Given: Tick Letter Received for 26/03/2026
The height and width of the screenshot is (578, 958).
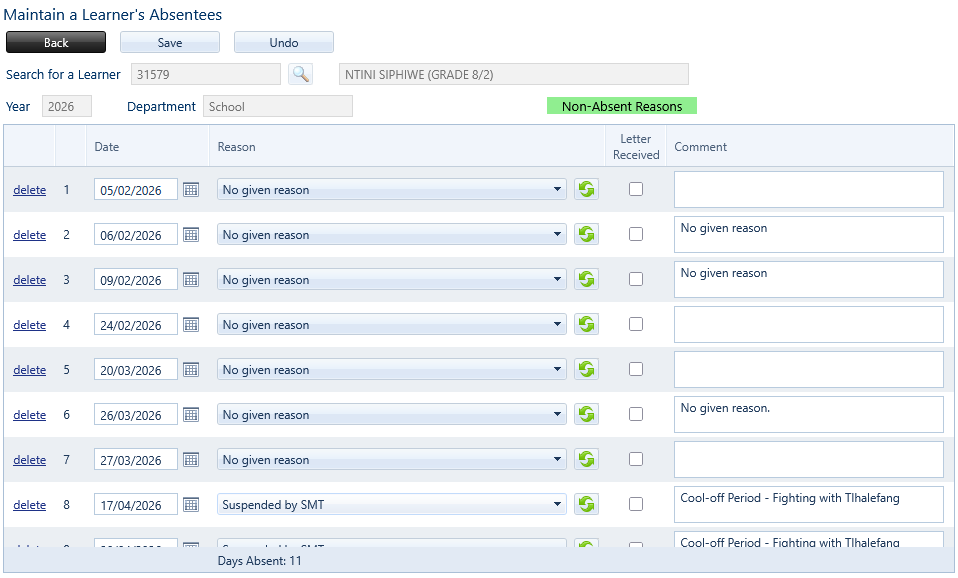Looking at the screenshot, I should click(636, 414).
